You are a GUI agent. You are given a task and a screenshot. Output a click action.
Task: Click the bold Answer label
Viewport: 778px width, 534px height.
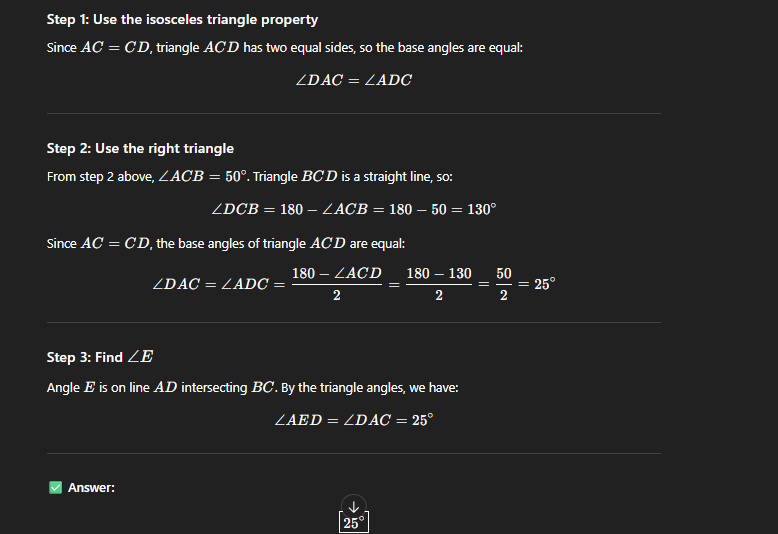pos(91,488)
